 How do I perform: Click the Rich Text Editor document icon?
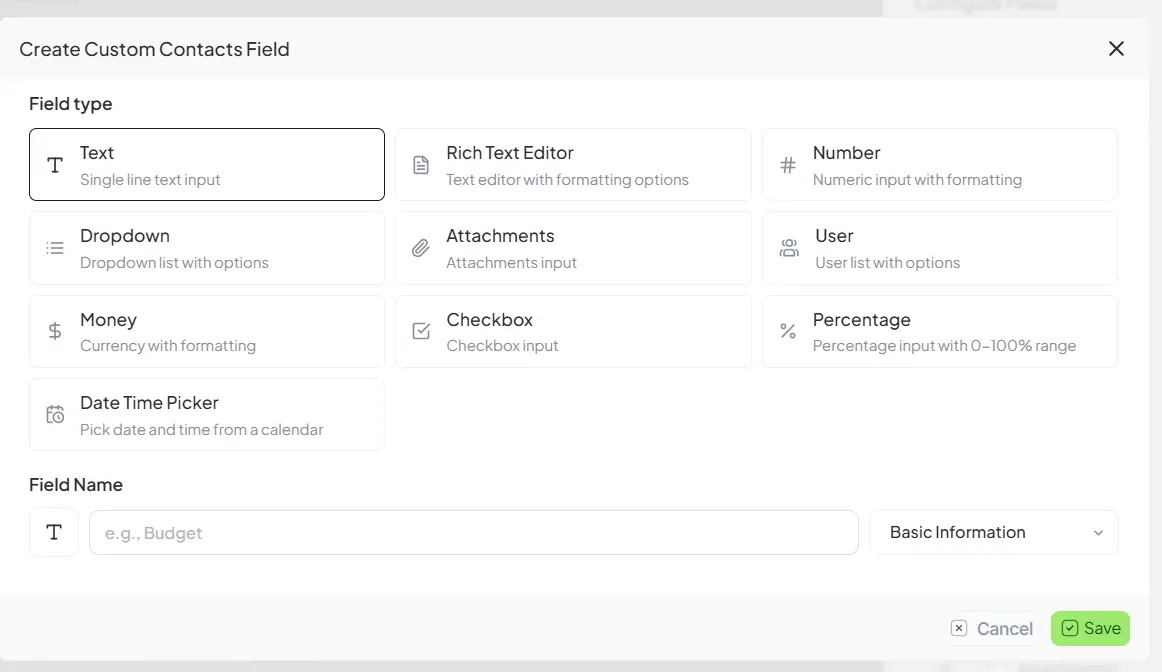point(421,165)
